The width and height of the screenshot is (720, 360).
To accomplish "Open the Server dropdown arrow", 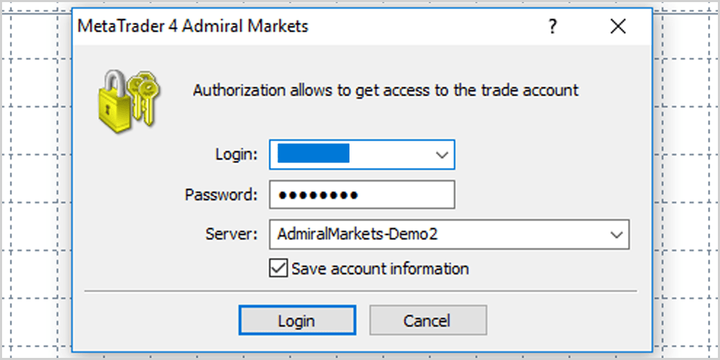I will [616, 235].
